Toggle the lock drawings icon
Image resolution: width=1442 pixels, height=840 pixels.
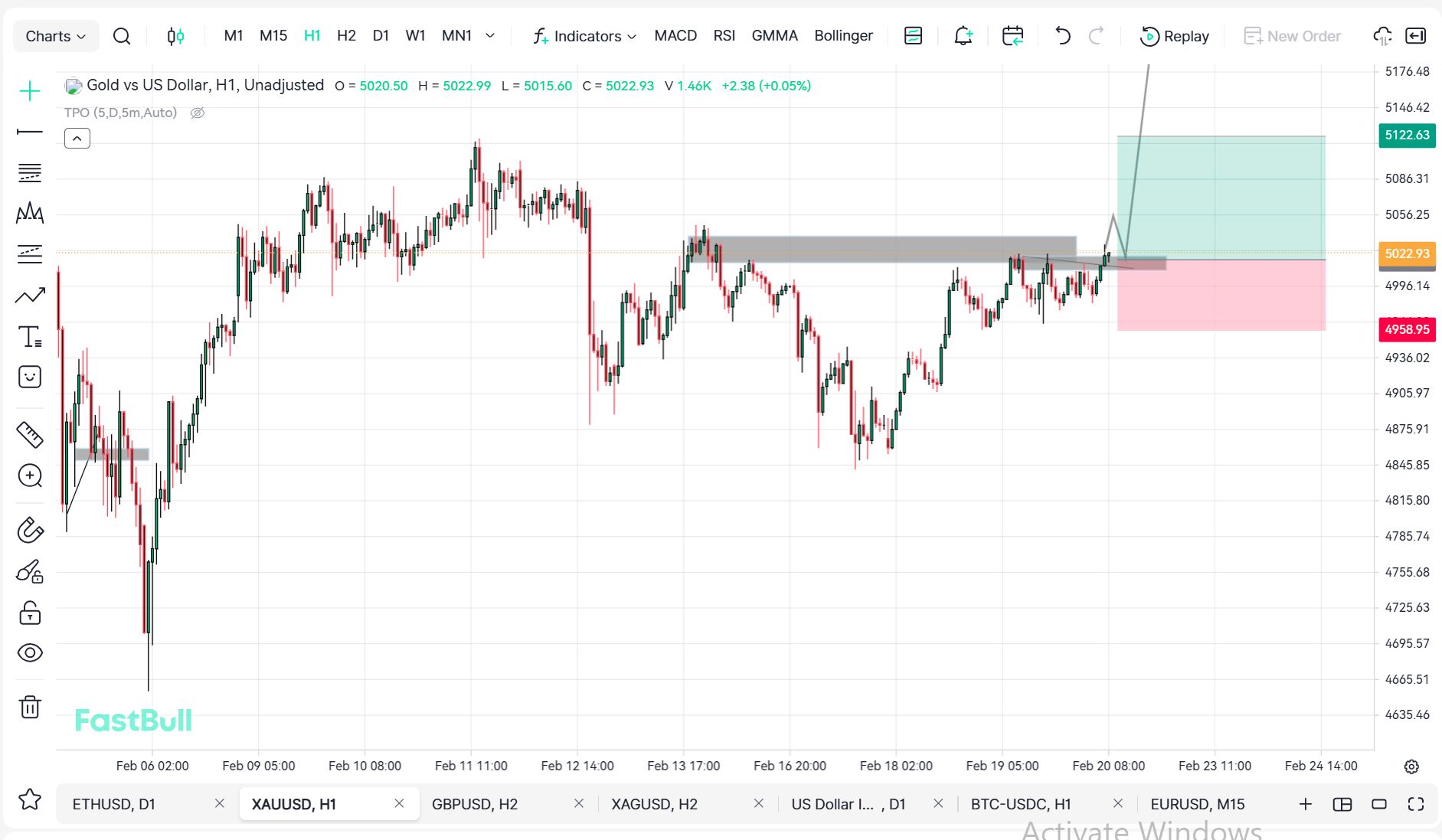coord(30,613)
